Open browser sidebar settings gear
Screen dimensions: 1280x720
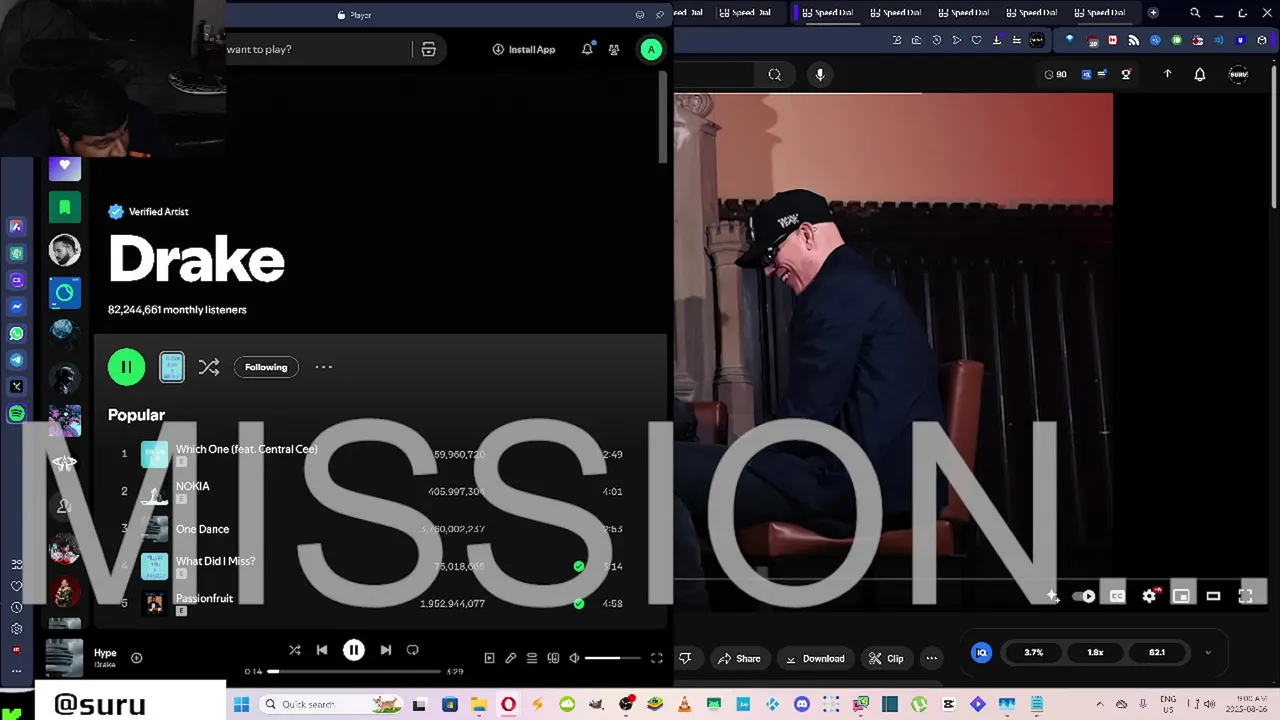pyautogui.click(x=16, y=629)
